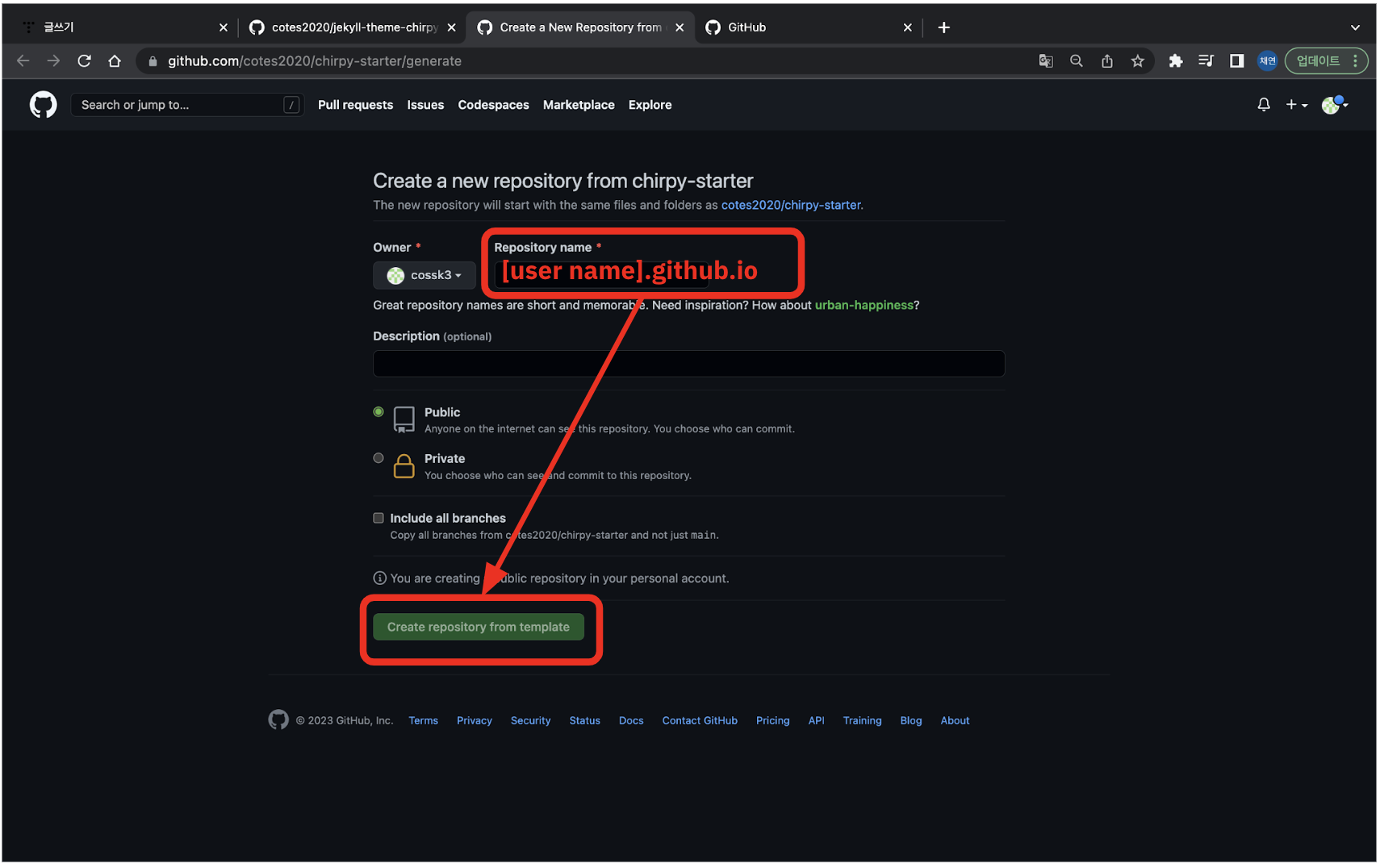Open the notifications bell
The image size is (1380, 868).
point(1264,105)
